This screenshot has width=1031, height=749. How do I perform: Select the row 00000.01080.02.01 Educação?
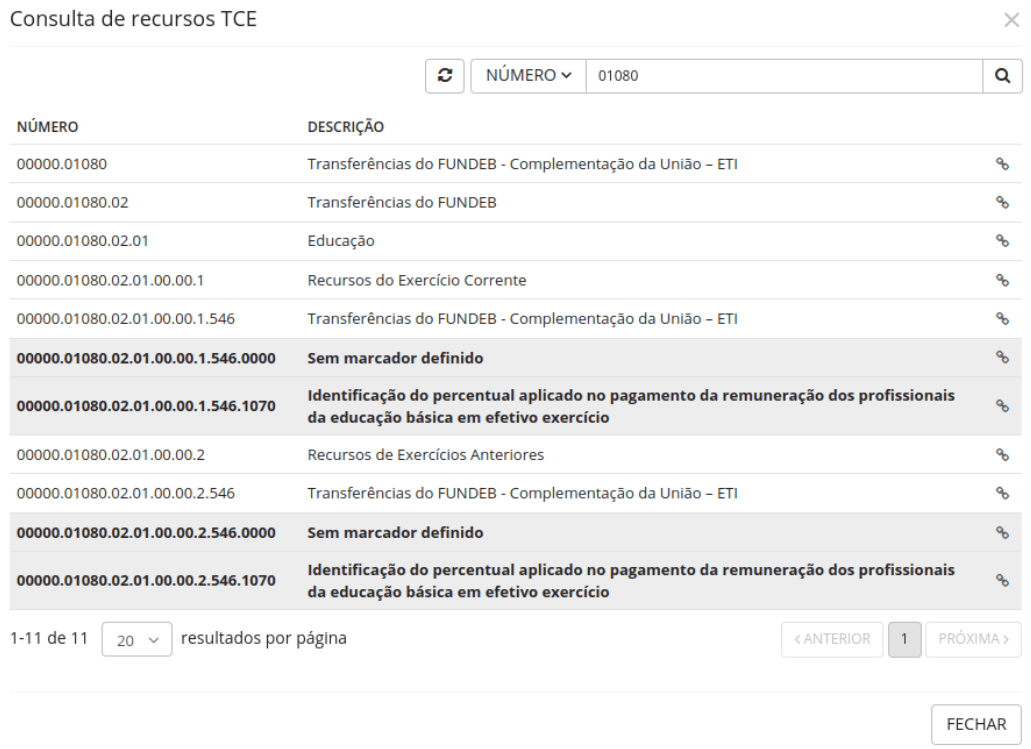pyautogui.click(x=400, y=240)
